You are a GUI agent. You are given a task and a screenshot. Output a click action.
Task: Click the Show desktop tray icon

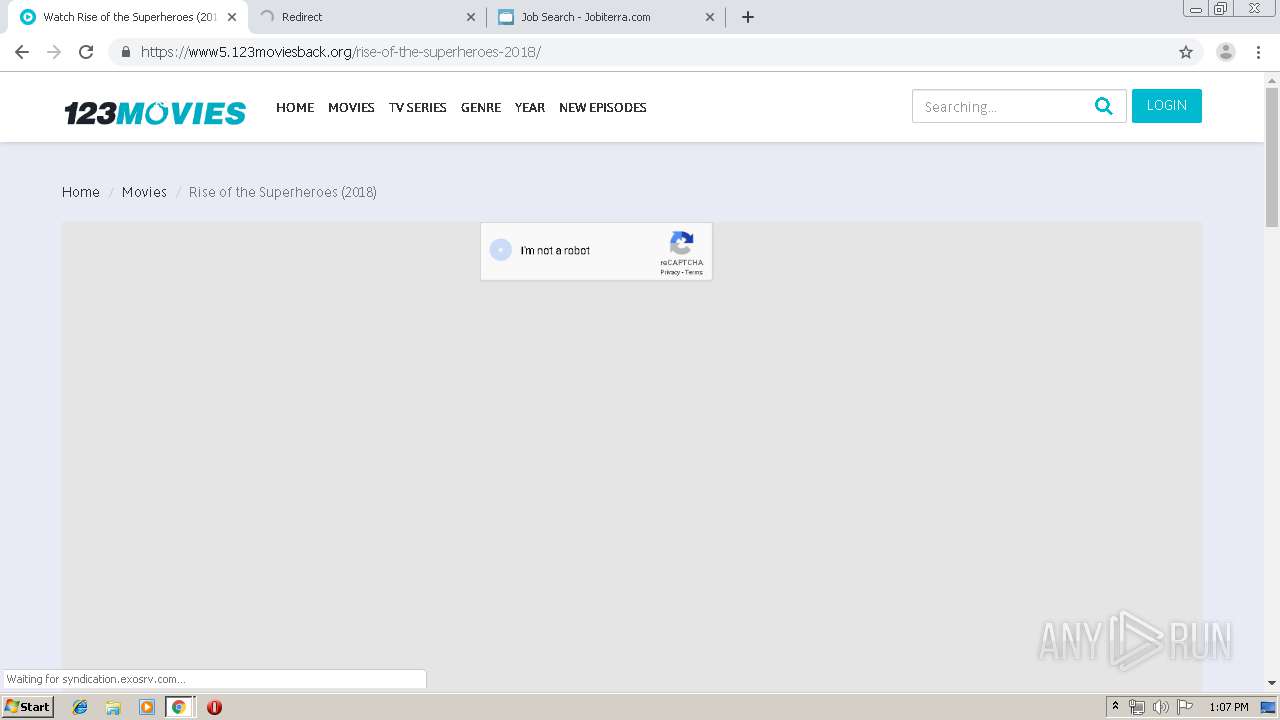1269,707
